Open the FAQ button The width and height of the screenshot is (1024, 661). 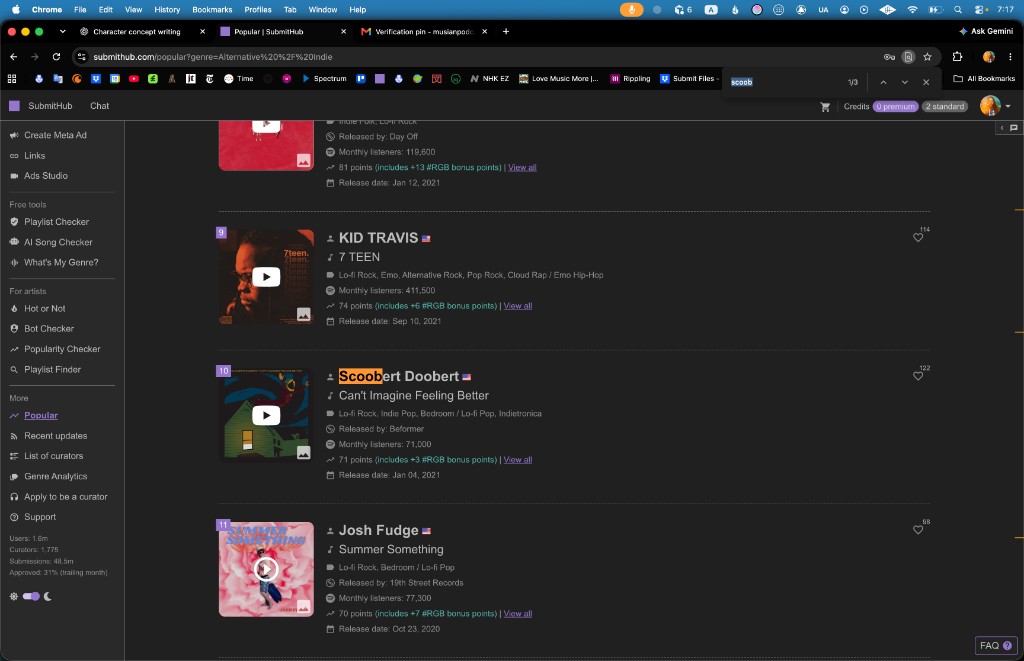click(995, 645)
